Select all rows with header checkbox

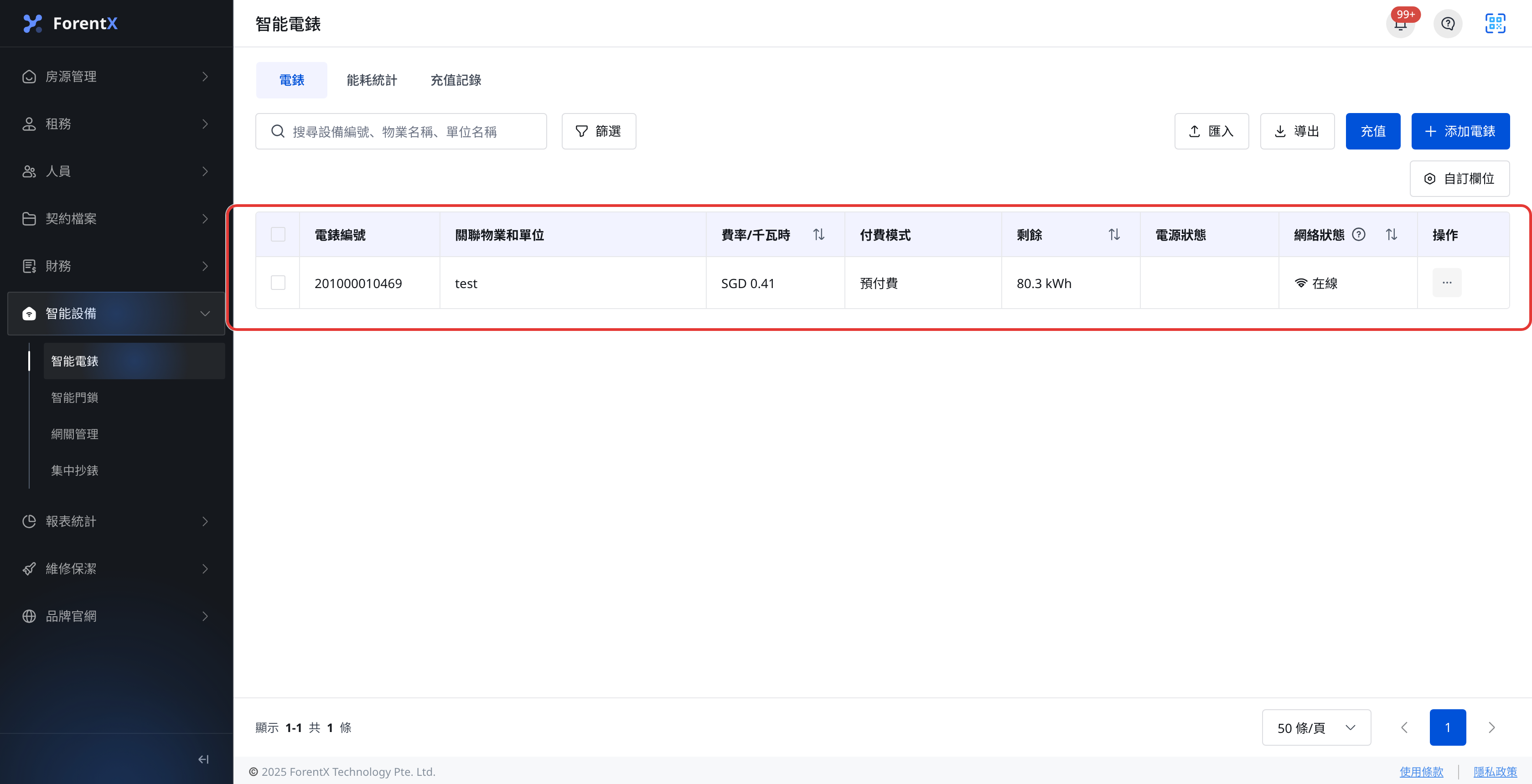[x=278, y=235]
